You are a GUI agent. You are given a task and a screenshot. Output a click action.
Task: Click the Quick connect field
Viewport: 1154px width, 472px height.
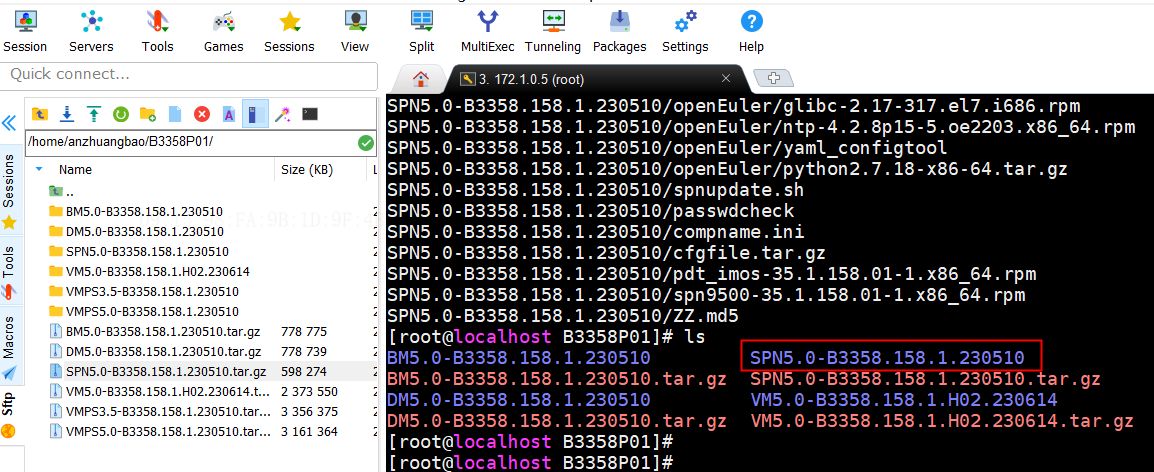click(189, 74)
